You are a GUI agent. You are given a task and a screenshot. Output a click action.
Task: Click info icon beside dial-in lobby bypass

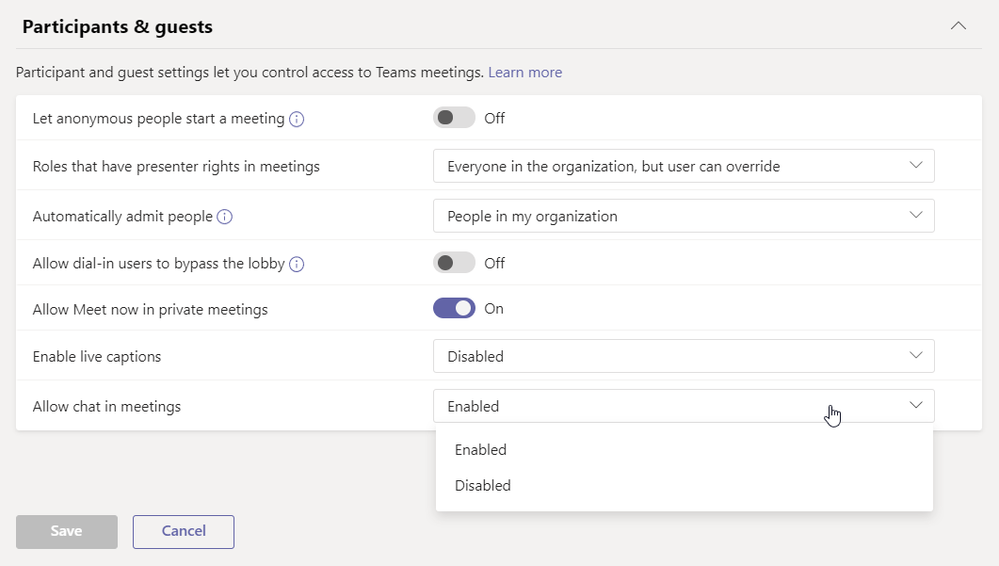tap(297, 265)
